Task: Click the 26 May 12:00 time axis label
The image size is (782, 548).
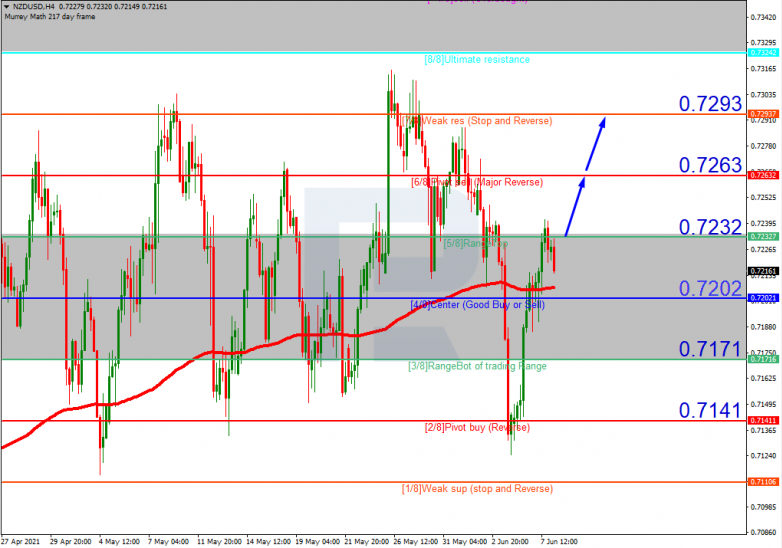Action: [x=415, y=542]
